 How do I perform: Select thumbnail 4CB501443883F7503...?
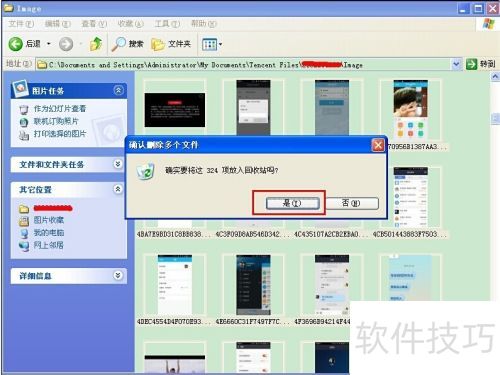click(410, 197)
